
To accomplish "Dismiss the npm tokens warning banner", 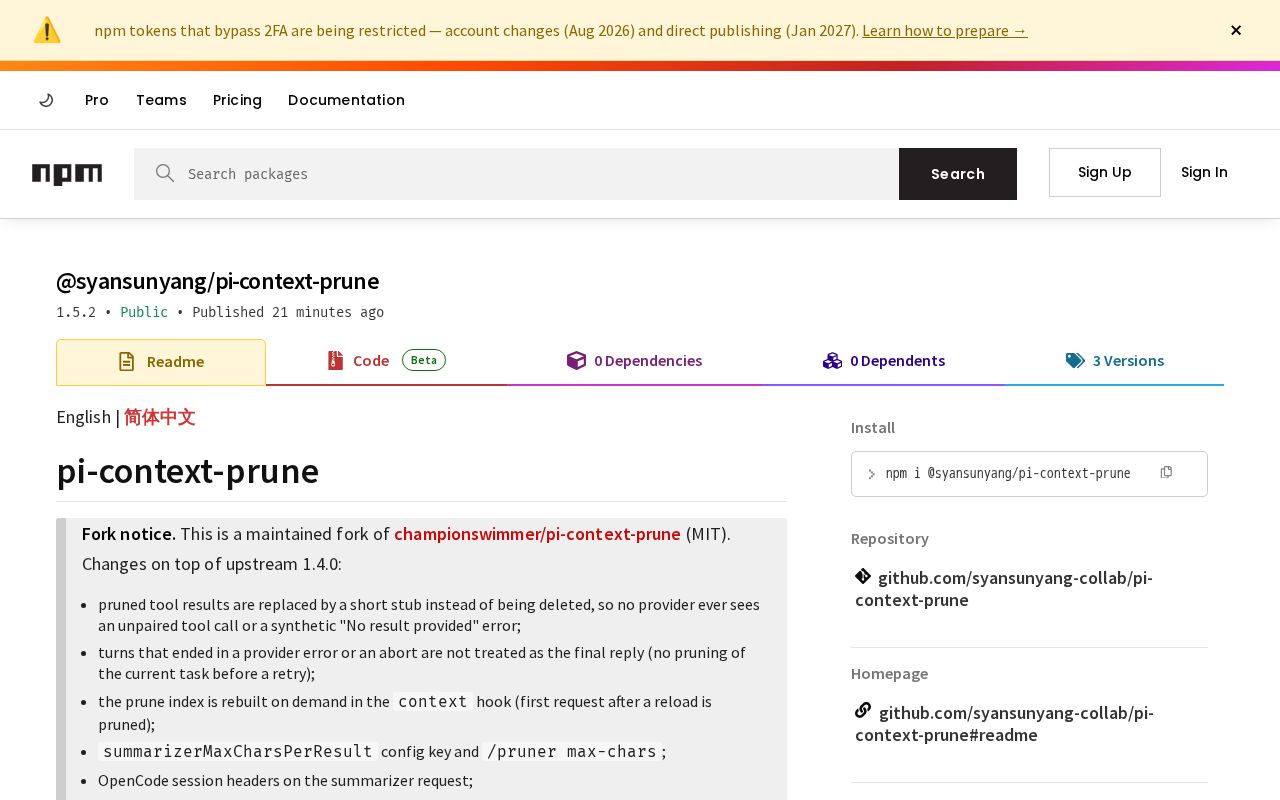I will coord(1236,30).
